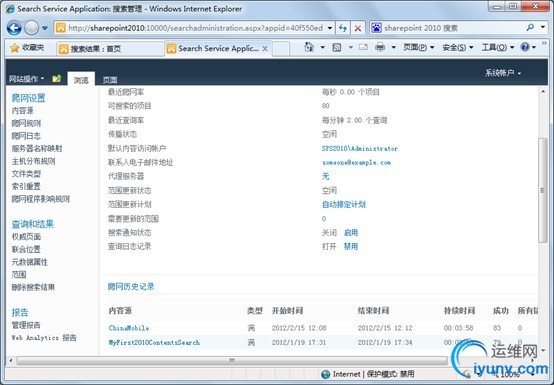Click the 无 proxy server link

click(x=325, y=176)
